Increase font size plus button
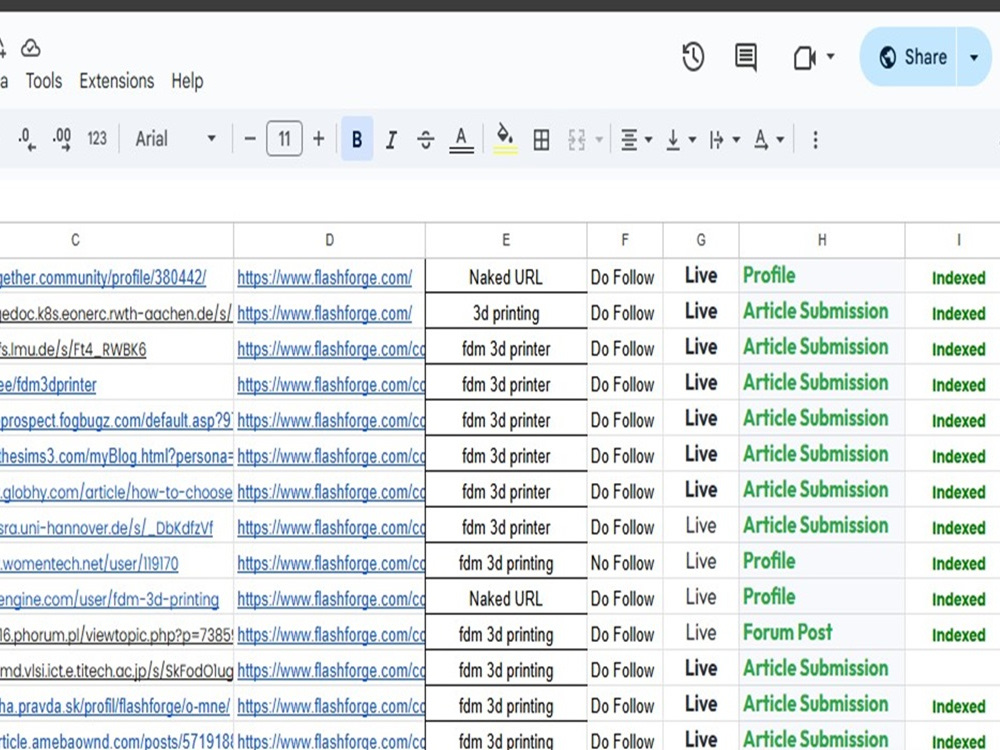This screenshot has height=750, width=1000. point(319,139)
